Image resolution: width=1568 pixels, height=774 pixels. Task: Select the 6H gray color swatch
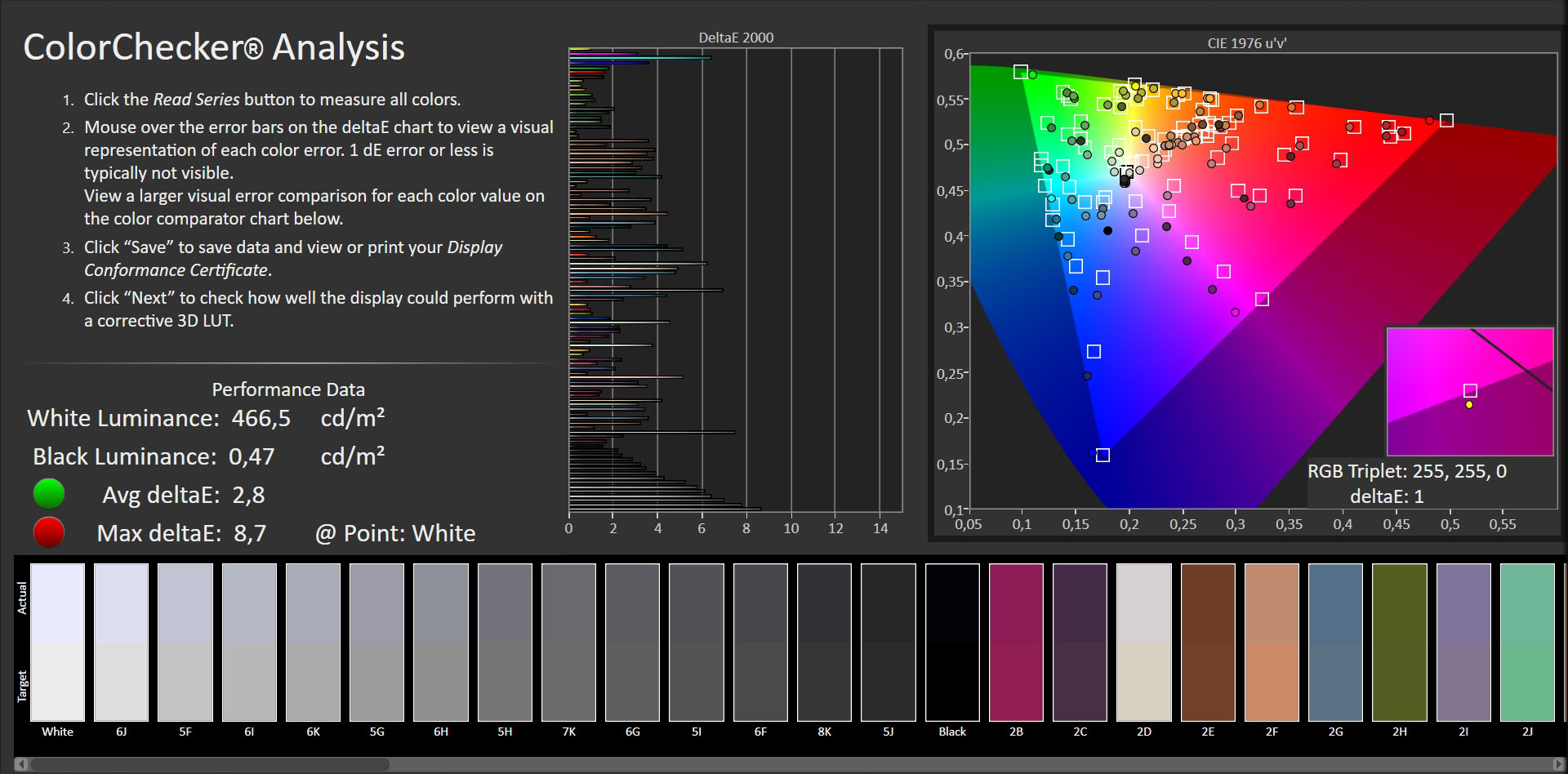(x=441, y=642)
